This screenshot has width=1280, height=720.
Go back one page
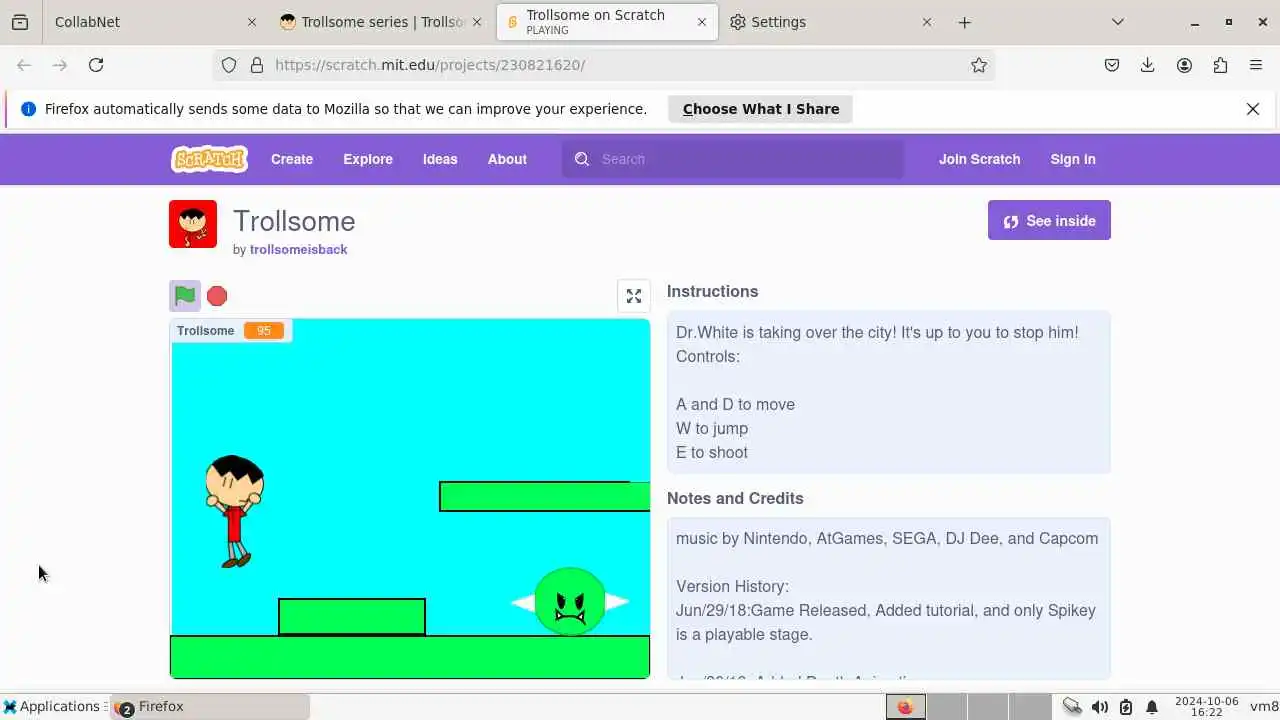(24, 65)
